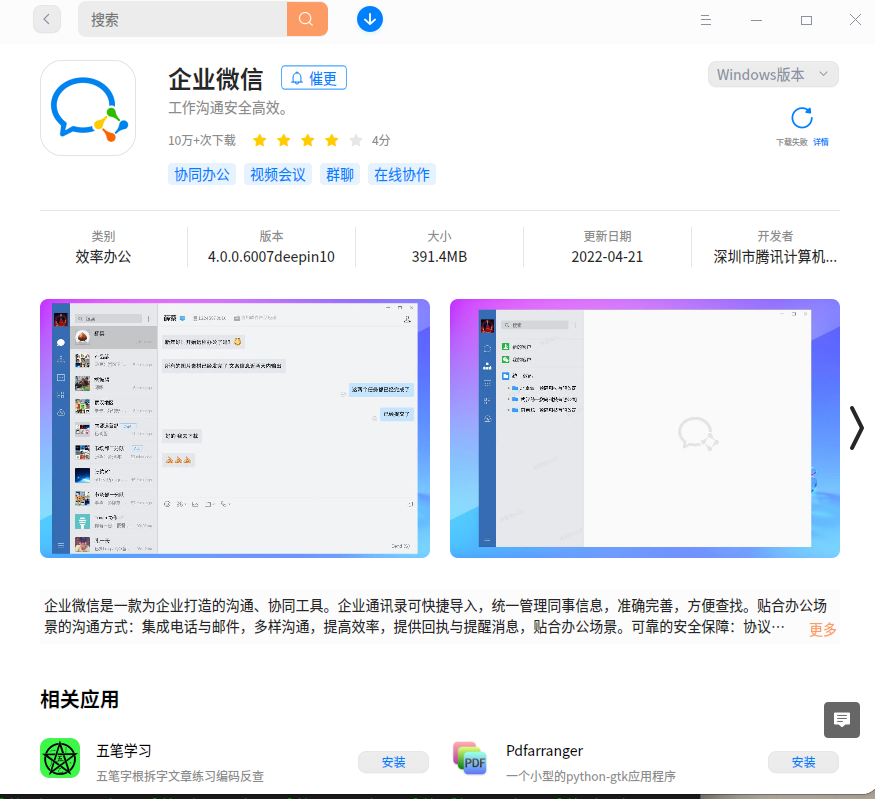This screenshot has width=875, height=799.
Task: Click into the 搜索 search field
Action: click(x=182, y=20)
